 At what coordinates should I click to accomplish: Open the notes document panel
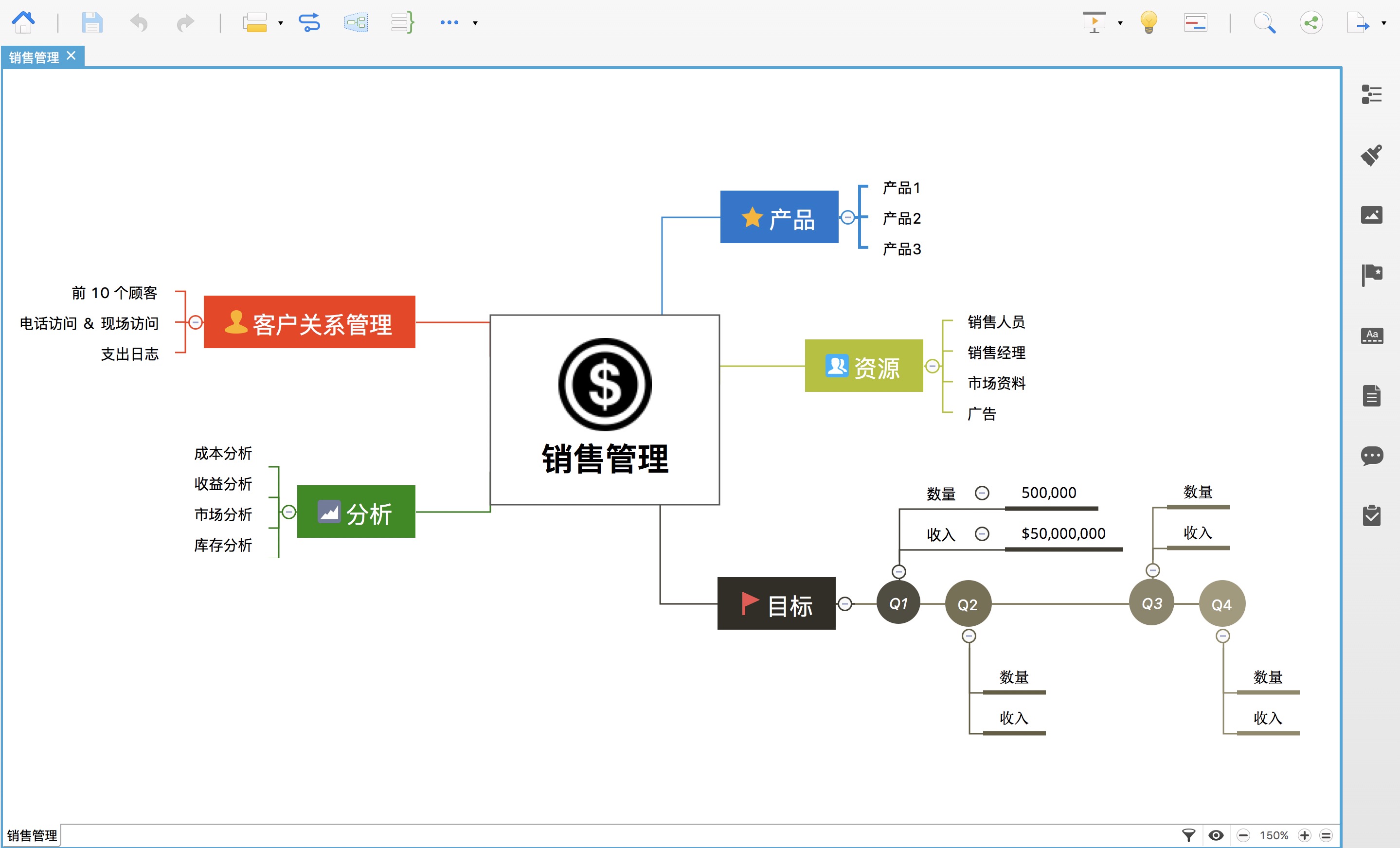[x=1372, y=395]
